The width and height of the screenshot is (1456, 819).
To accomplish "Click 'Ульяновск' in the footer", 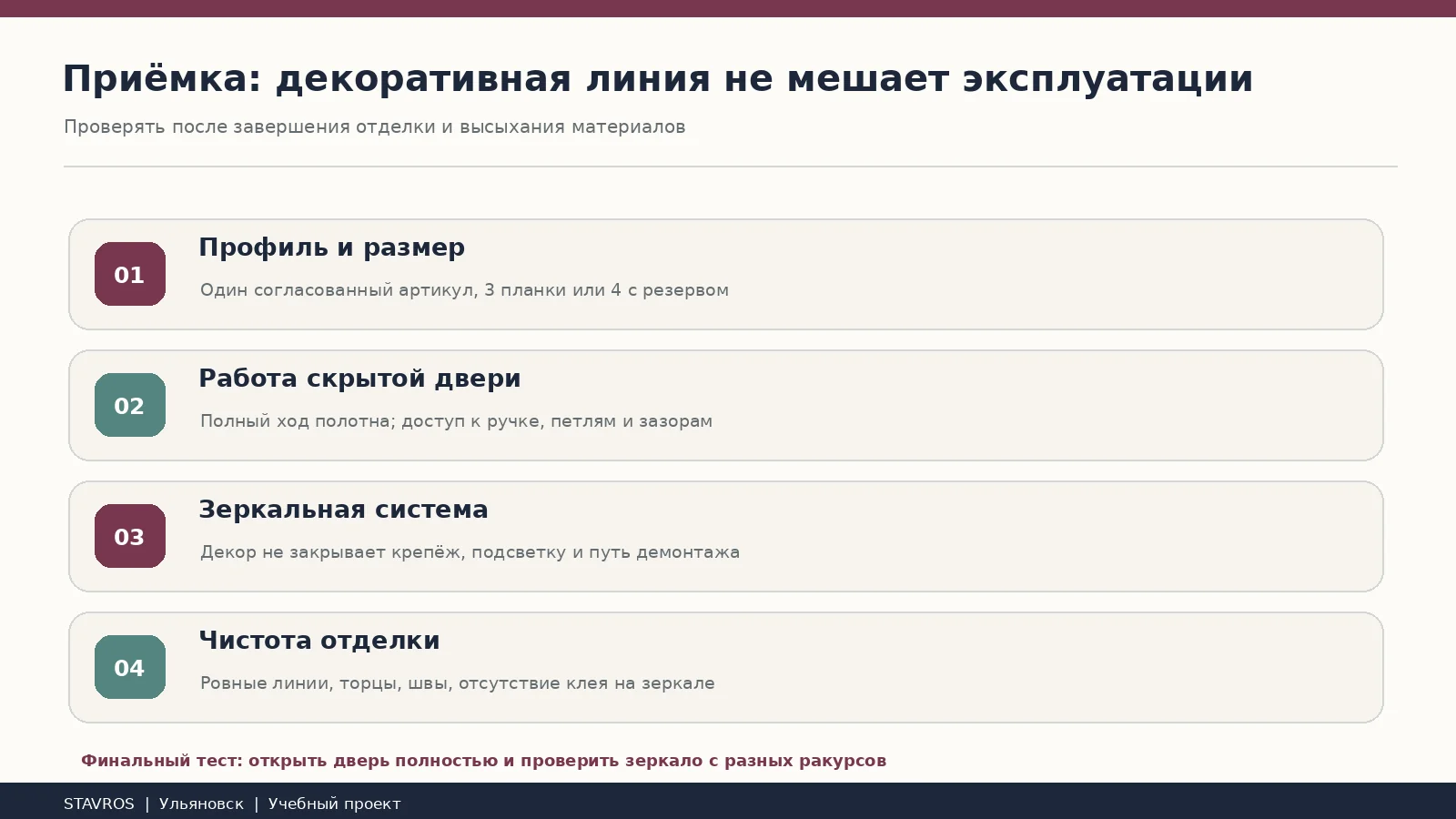I will point(201,804).
